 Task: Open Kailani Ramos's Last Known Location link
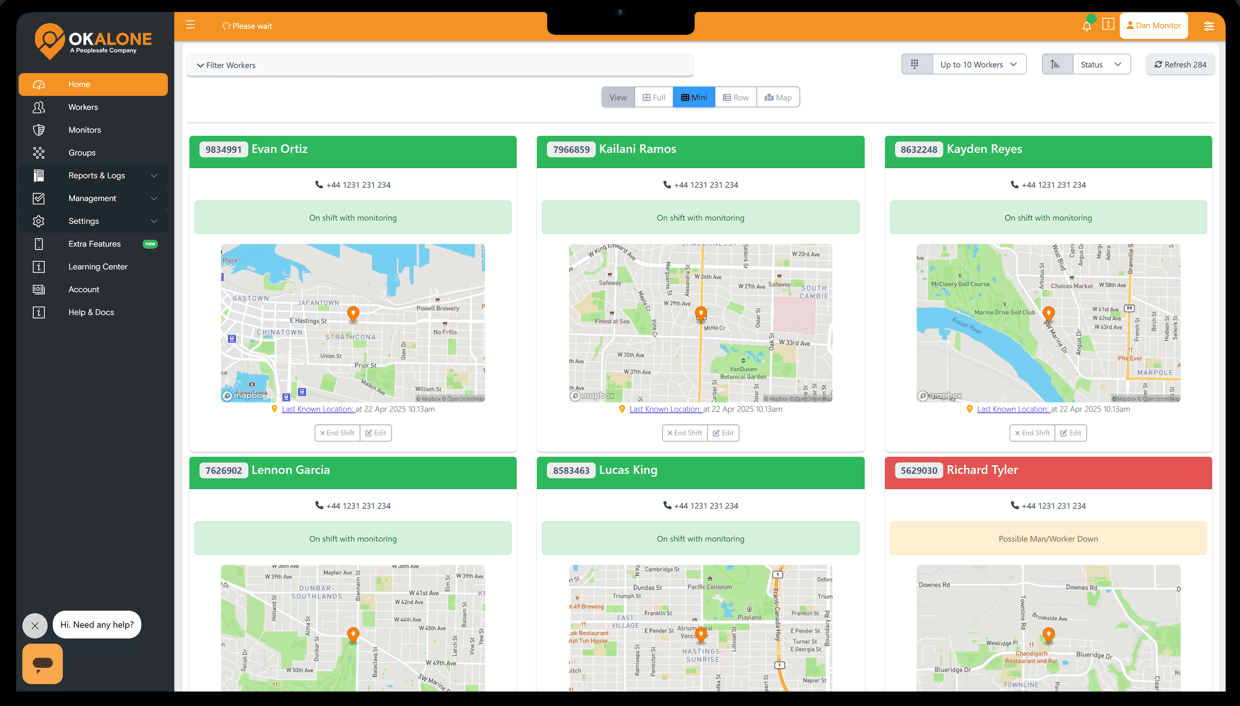click(x=665, y=409)
